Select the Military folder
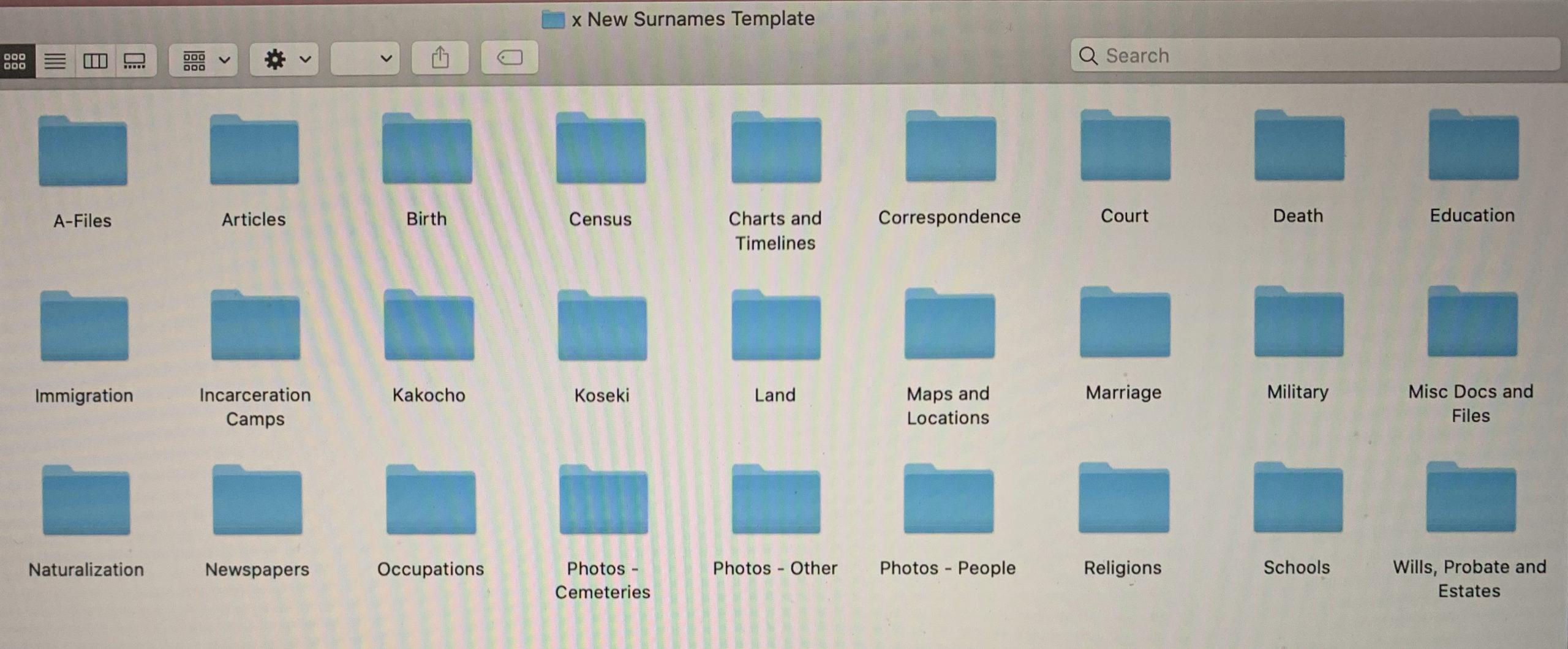 coord(1298,323)
